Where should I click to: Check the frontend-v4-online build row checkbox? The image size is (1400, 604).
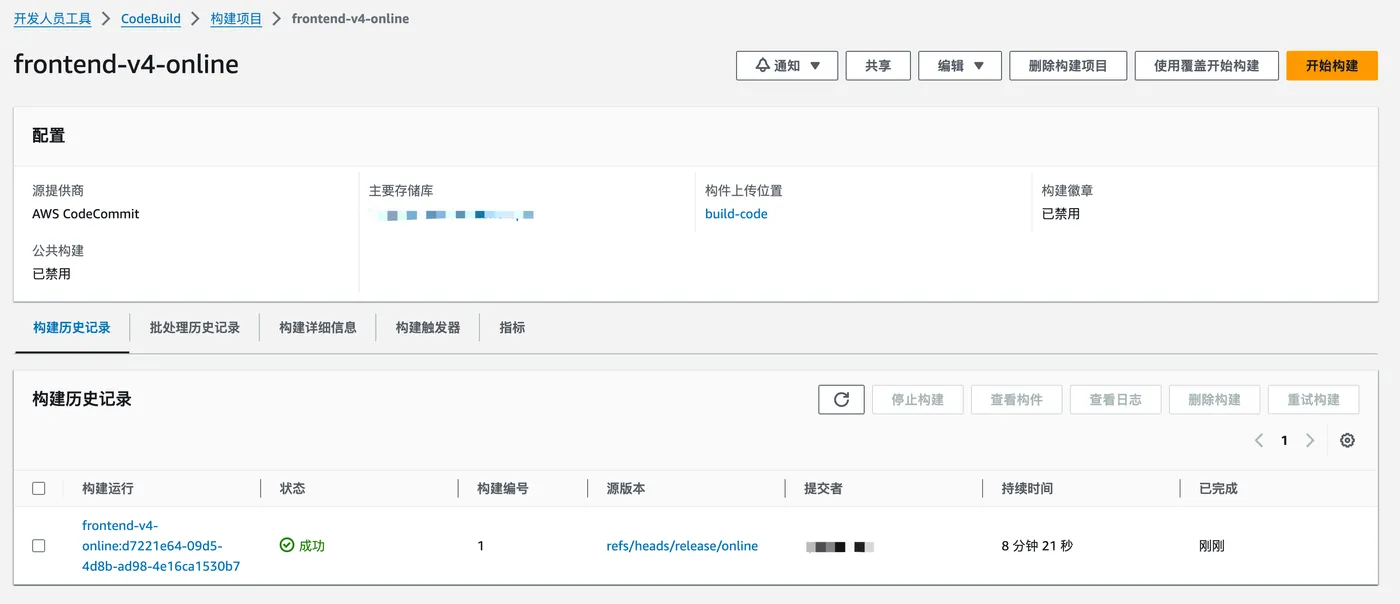point(39,546)
